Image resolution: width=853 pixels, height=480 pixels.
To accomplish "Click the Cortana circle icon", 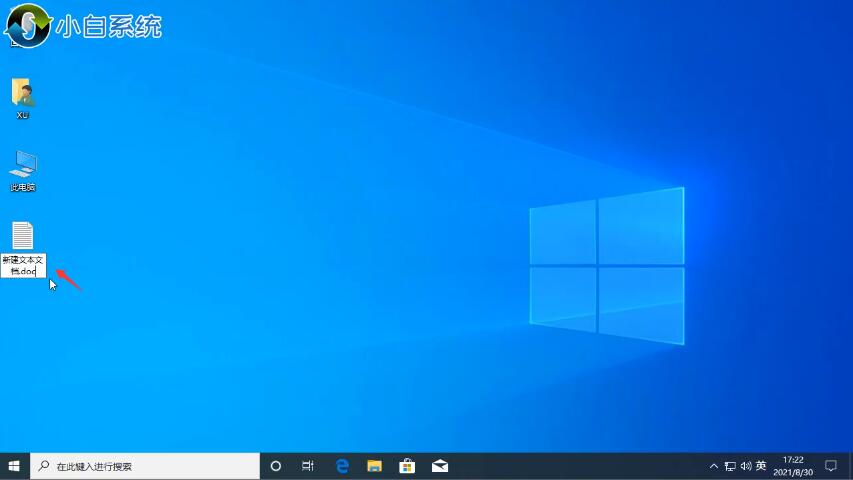I will point(276,466).
